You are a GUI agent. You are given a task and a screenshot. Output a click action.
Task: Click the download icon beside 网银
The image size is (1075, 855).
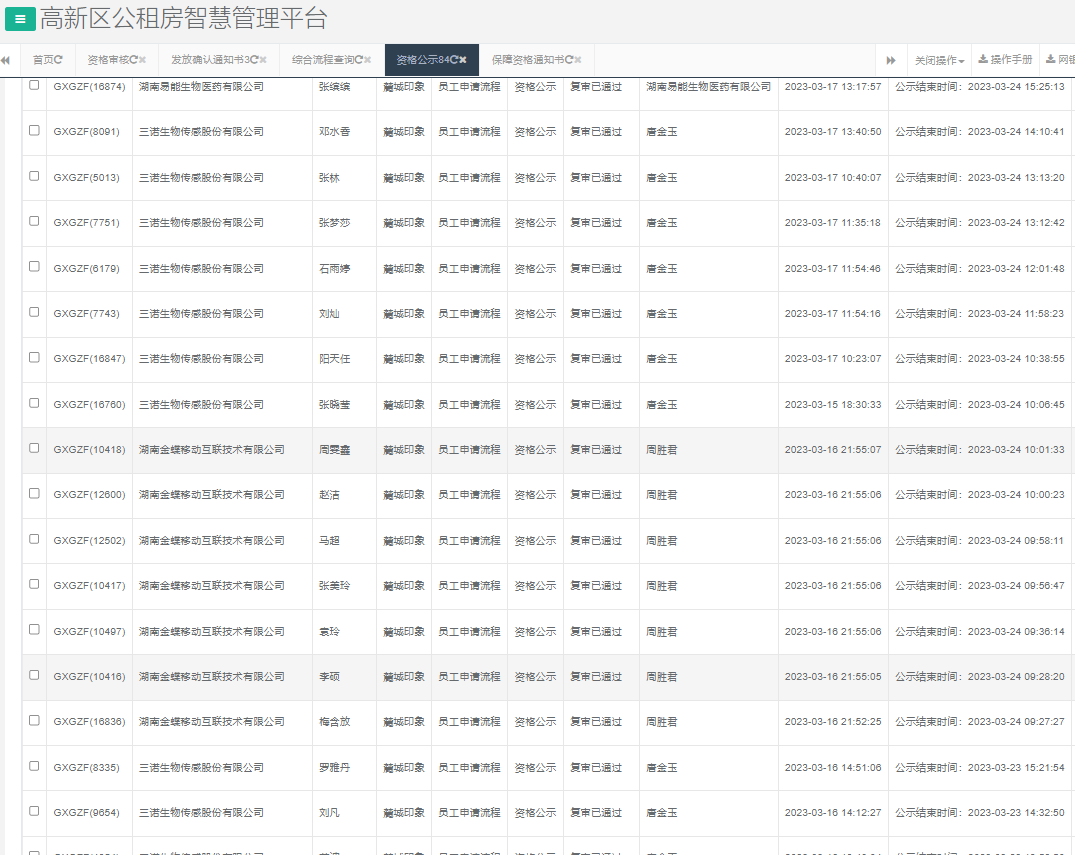[1050, 59]
